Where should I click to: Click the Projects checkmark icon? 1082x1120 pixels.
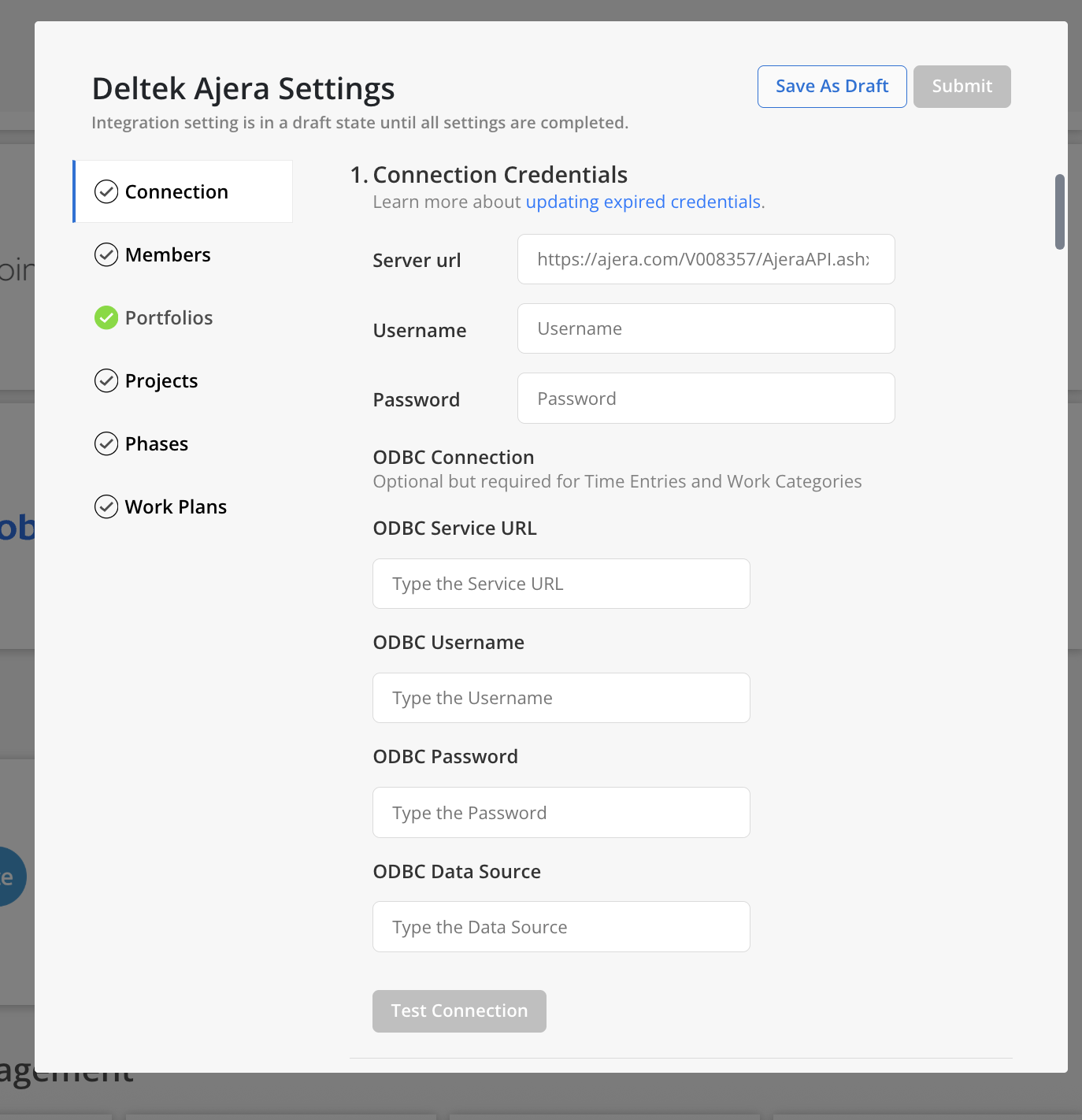point(106,380)
